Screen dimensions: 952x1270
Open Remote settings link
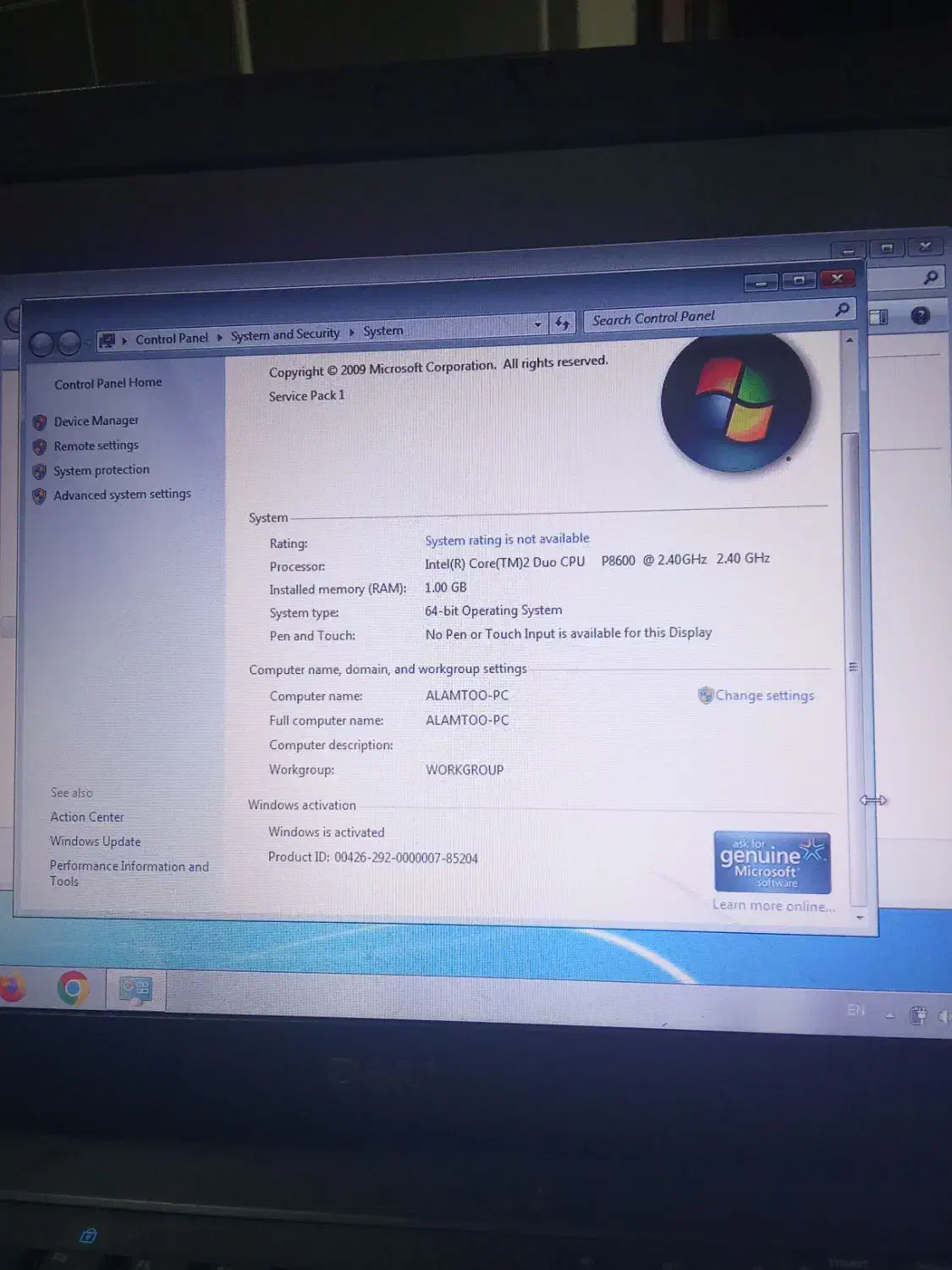click(96, 445)
